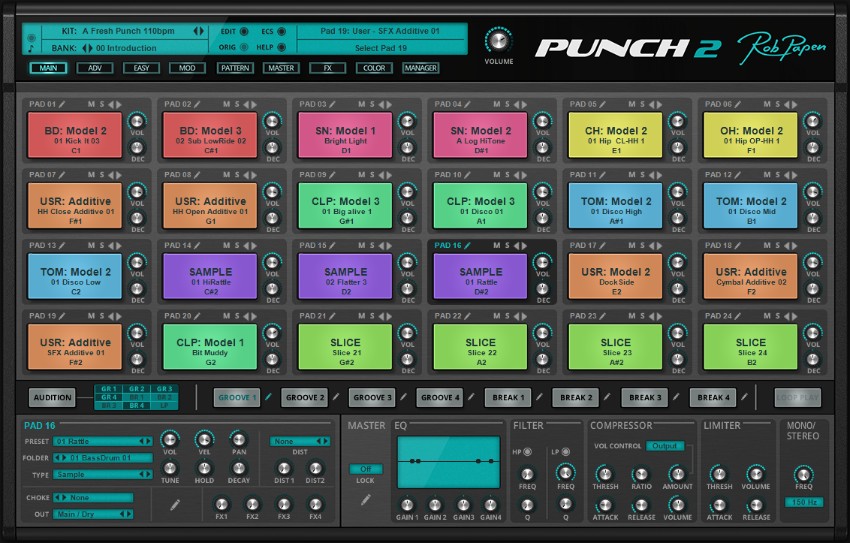Click the BANK selector arrows
This screenshot has height=543, width=850.
pyautogui.click(x=87, y=48)
